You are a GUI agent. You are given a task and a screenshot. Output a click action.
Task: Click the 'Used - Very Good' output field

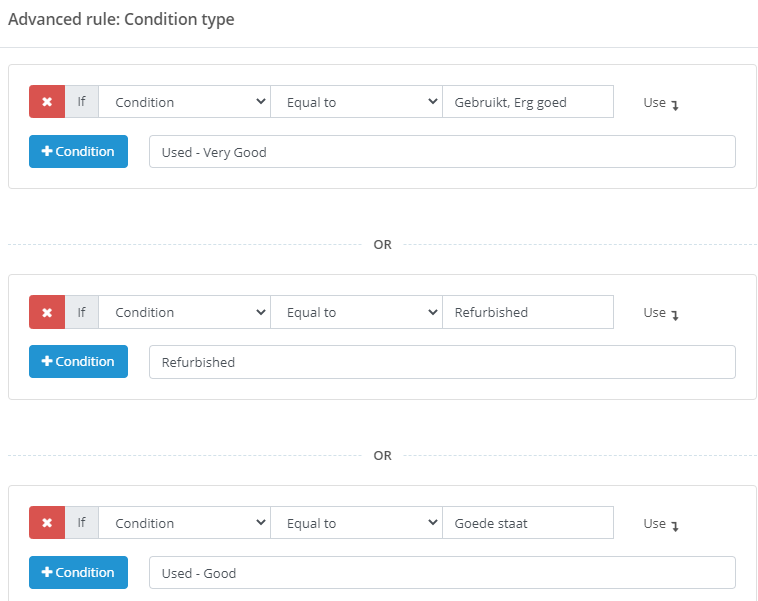(442, 152)
